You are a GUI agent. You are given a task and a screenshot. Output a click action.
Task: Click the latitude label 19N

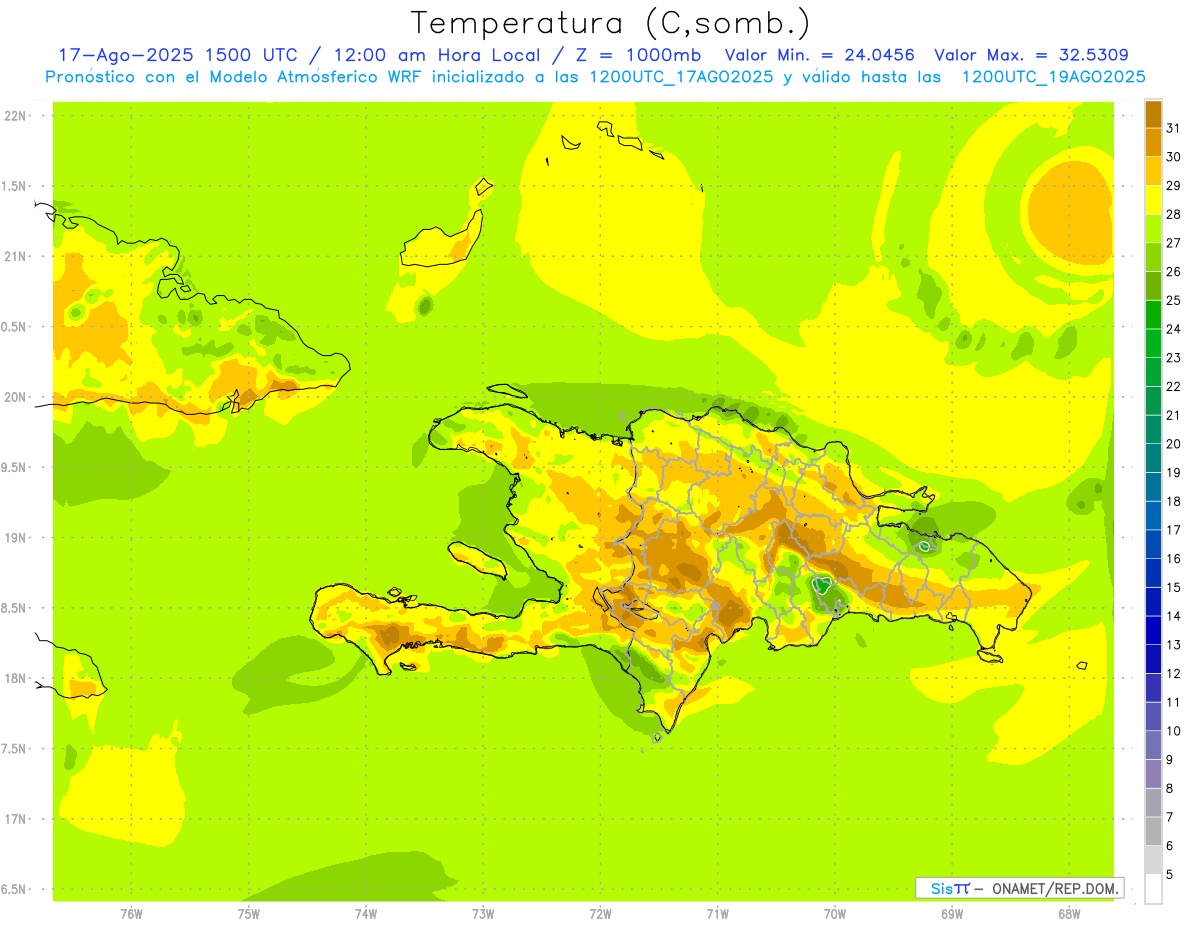click(17, 538)
